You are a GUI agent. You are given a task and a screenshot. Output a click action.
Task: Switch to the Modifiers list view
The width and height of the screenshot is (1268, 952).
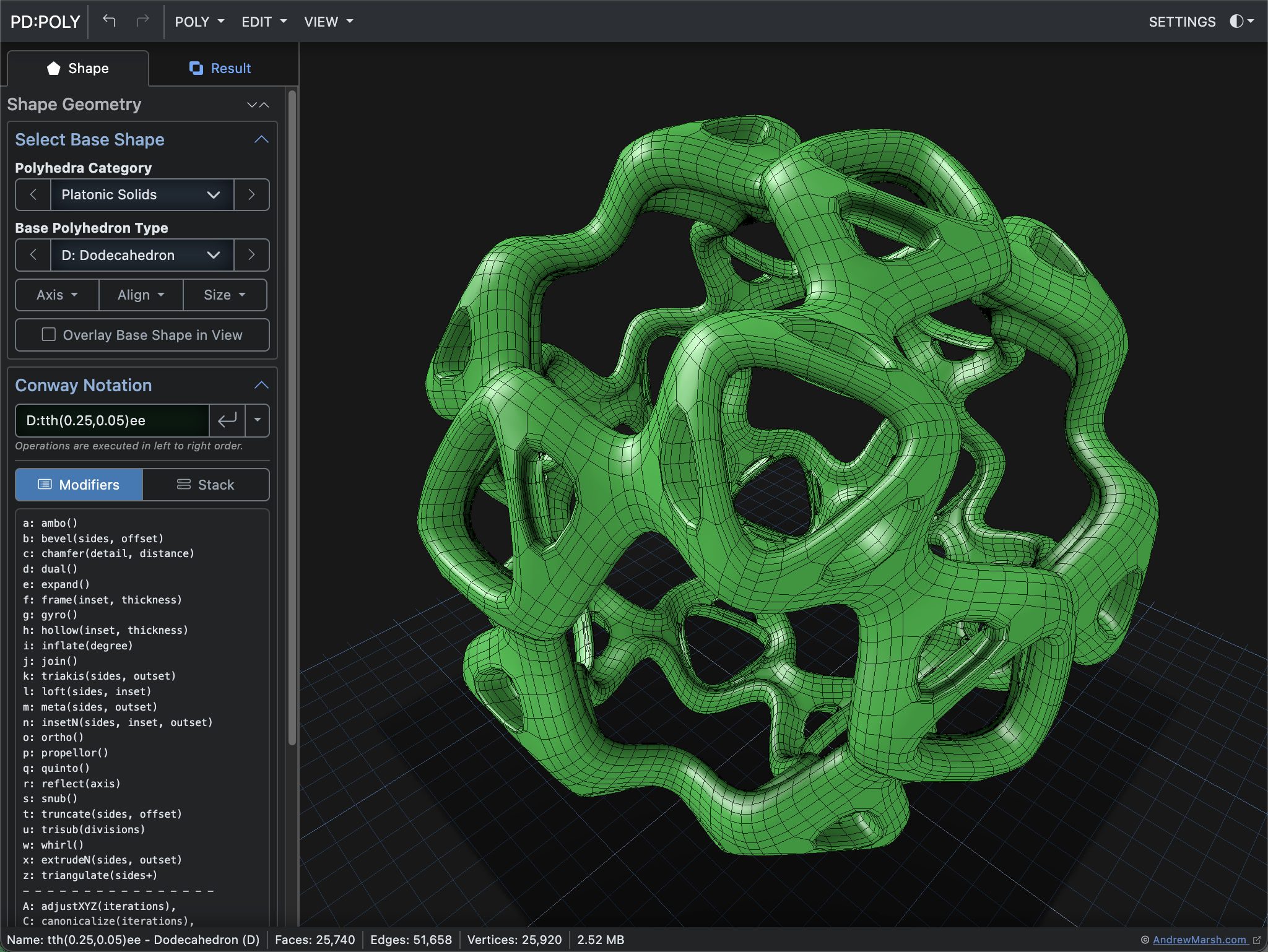pyautogui.click(x=79, y=485)
